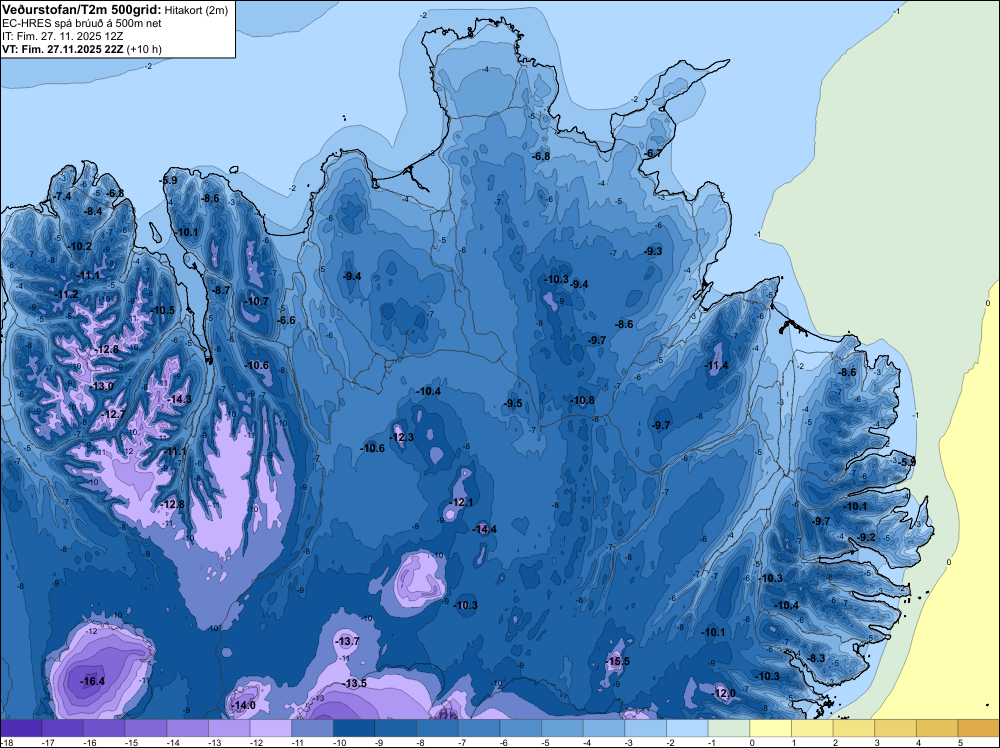Select the Hitakort (2m) header text

(196, 10)
